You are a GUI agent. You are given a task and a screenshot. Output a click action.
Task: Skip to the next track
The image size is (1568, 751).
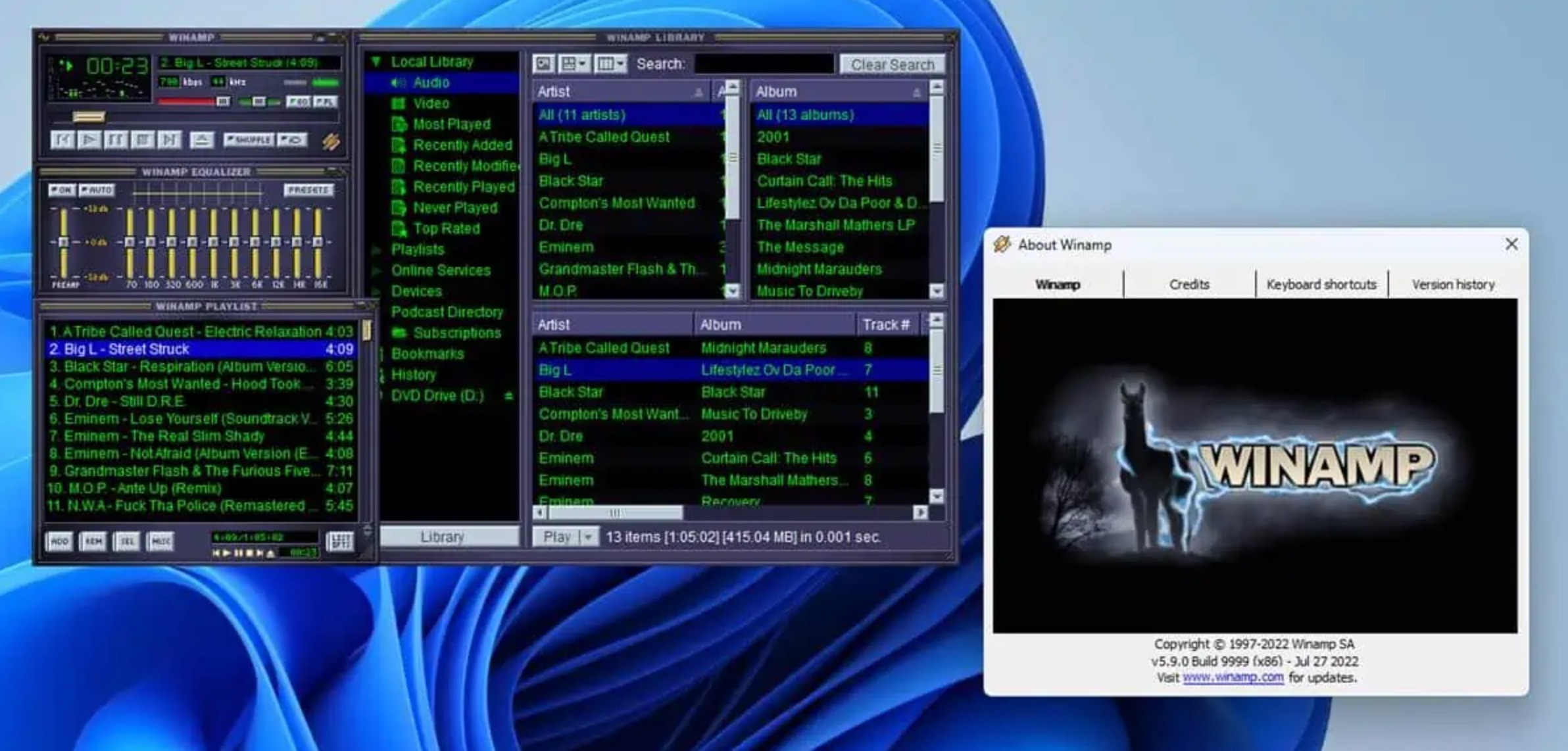[169, 139]
